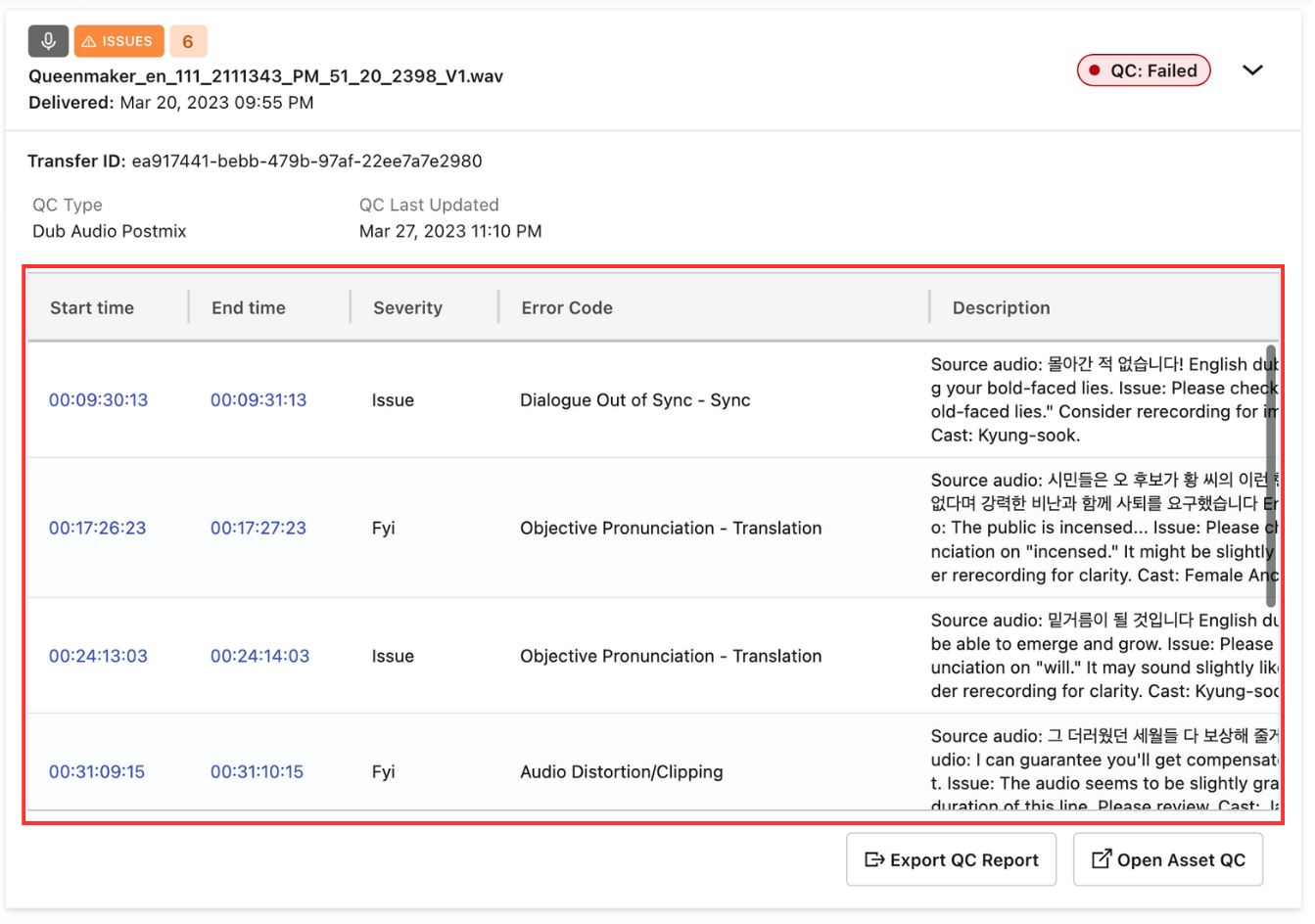Click the Error Code column header
The height and width of the screenshot is (924, 1315).
pyautogui.click(x=567, y=307)
